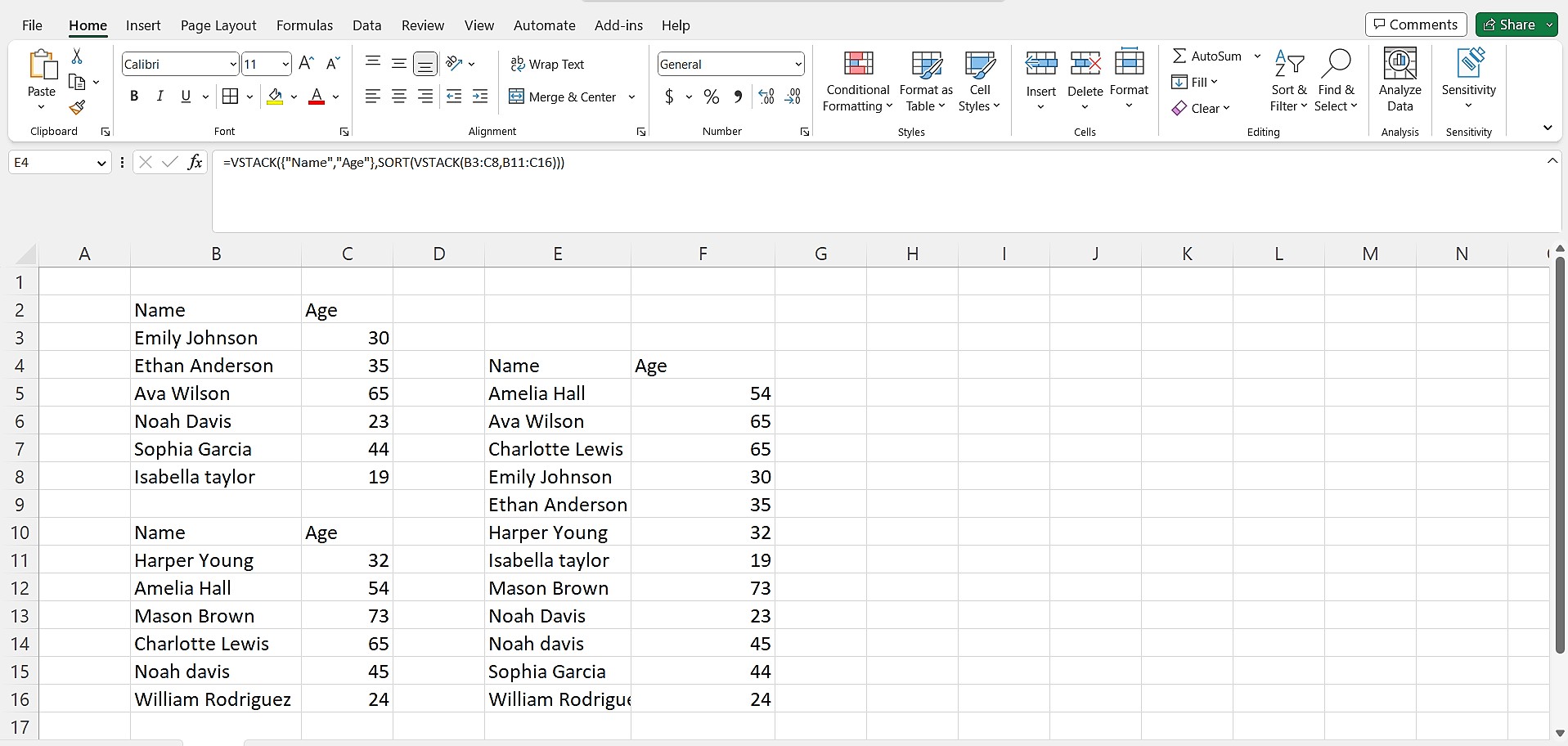Expand the Merge & Center dropdown arrow

click(x=631, y=97)
